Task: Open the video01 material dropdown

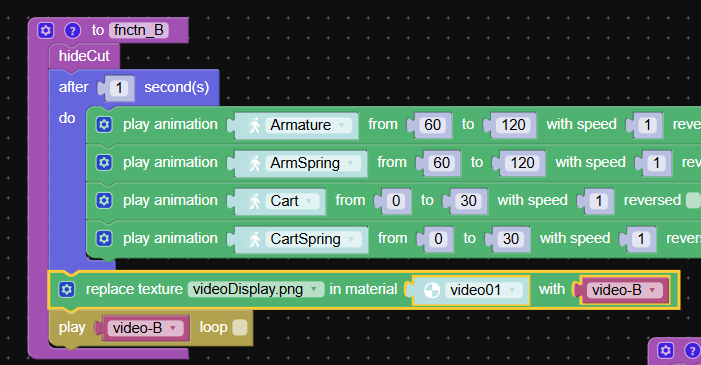Action: click(x=483, y=290)
